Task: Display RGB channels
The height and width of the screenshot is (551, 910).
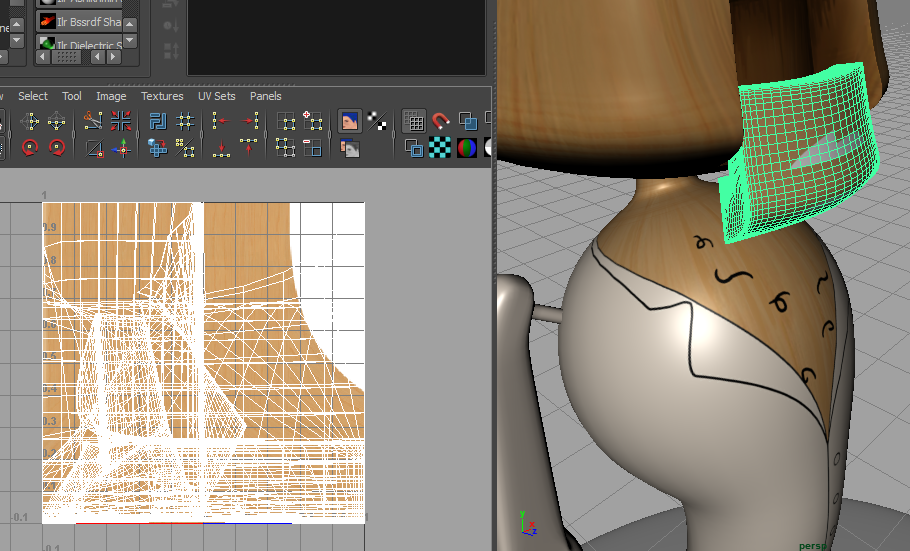Action: pos(467,148)
